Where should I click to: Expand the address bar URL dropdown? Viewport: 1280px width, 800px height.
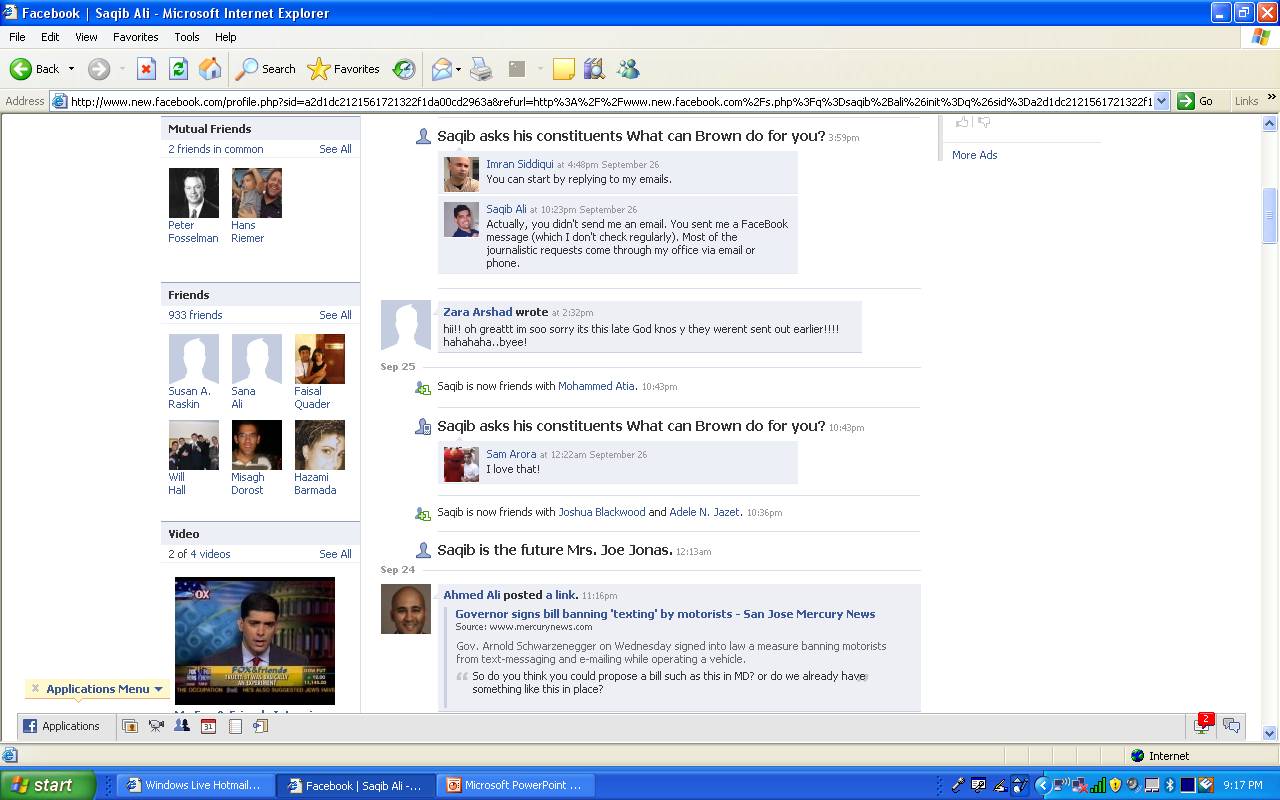coord(1161,101)
